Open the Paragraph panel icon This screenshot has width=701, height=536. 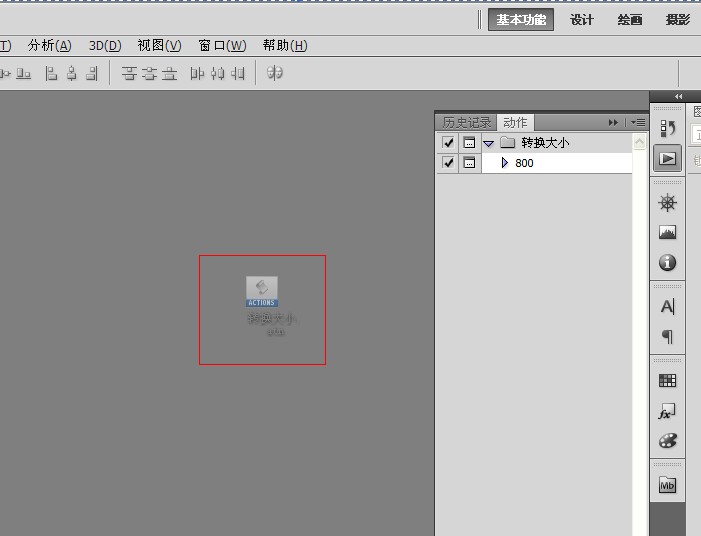tap(667, 337)
